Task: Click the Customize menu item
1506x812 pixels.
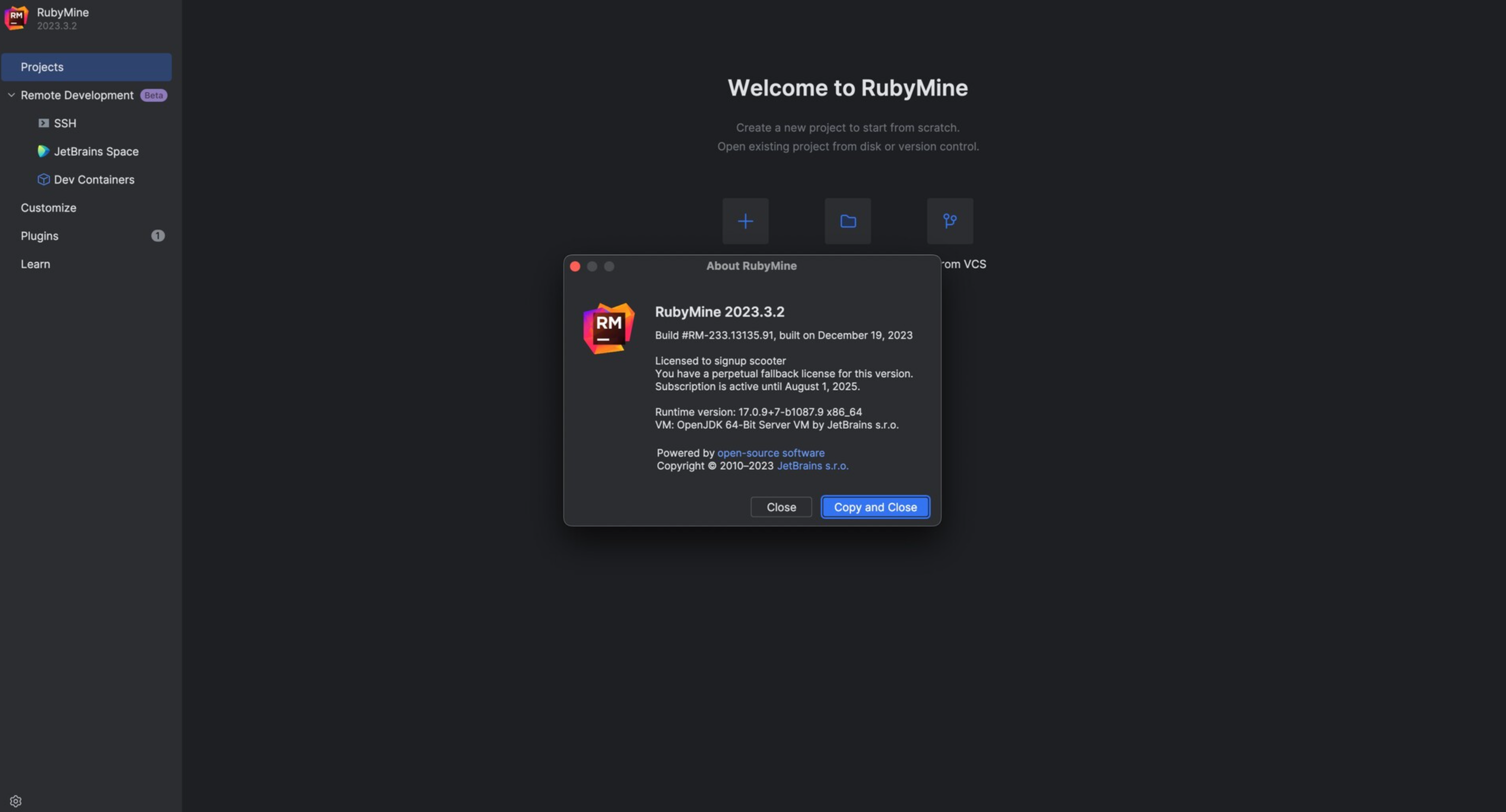Action: (48, 207)
